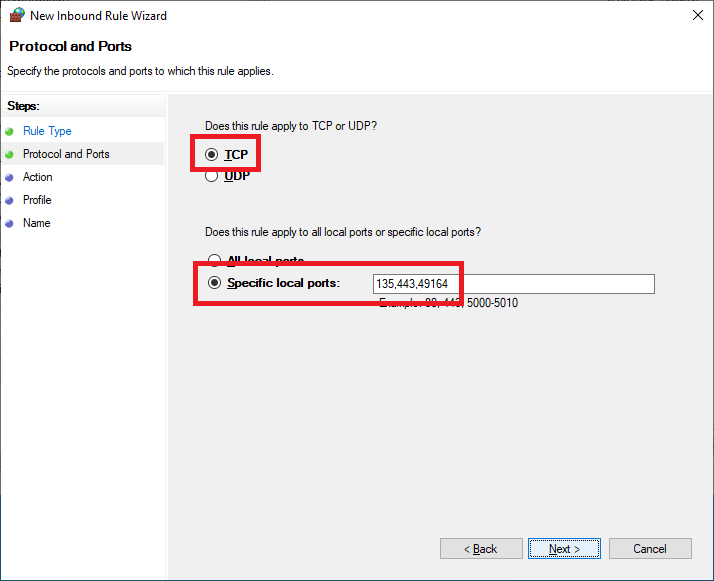
Task: Select the Action step in sidebar
Action: (38, 177)
